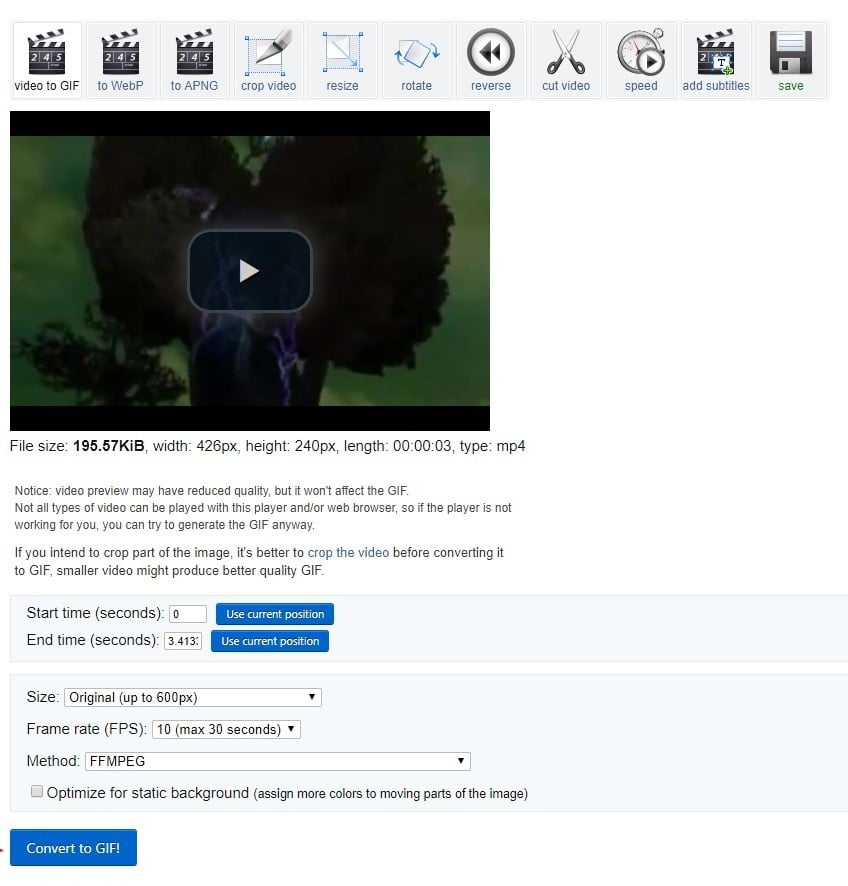
Task: Click Use current position for start time
Action: pyautogui.click(x=275, y=614)
